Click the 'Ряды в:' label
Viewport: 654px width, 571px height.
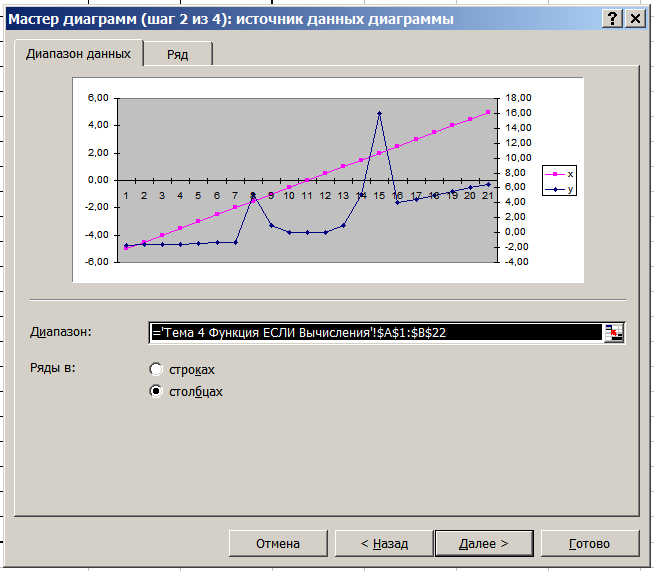(53, 368)
